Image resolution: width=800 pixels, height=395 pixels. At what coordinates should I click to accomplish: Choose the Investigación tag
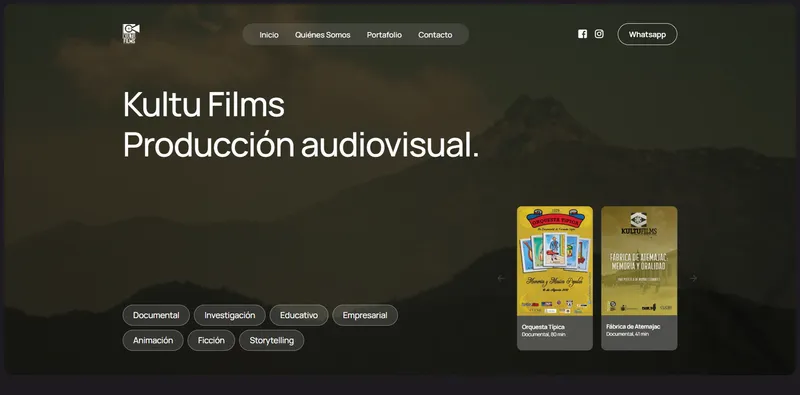tap(230, 315)
